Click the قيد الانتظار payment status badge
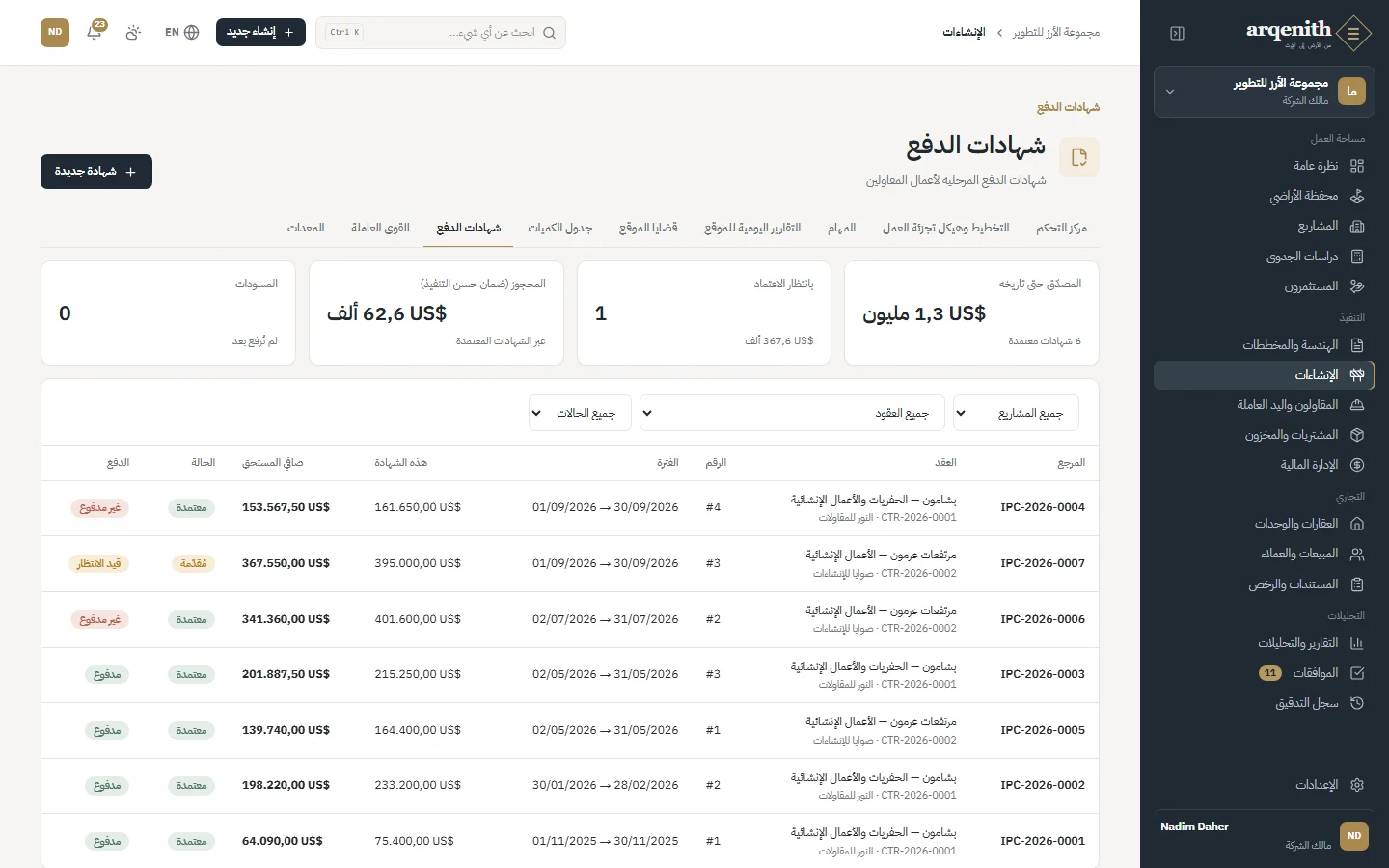The height and width of the screenshot is (868, 1389). [x=99, y=563]
